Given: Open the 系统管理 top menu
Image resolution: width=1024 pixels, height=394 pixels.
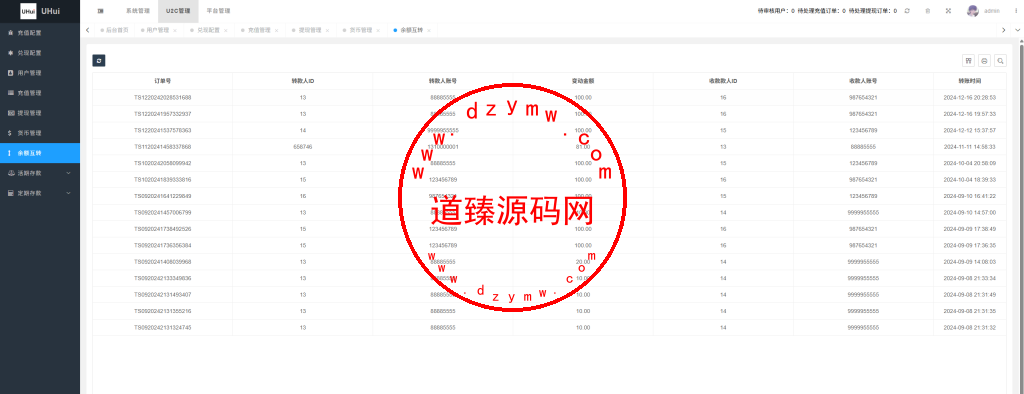Looking at the screenshot, I should click(138, 11).
